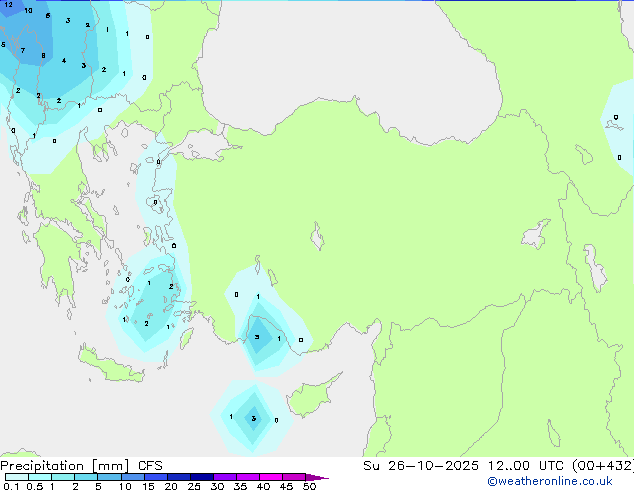Image resolution: width=634 pixels, height=490 pixels.
Task: Click the legend label '25'
Action: pos(194,486)
